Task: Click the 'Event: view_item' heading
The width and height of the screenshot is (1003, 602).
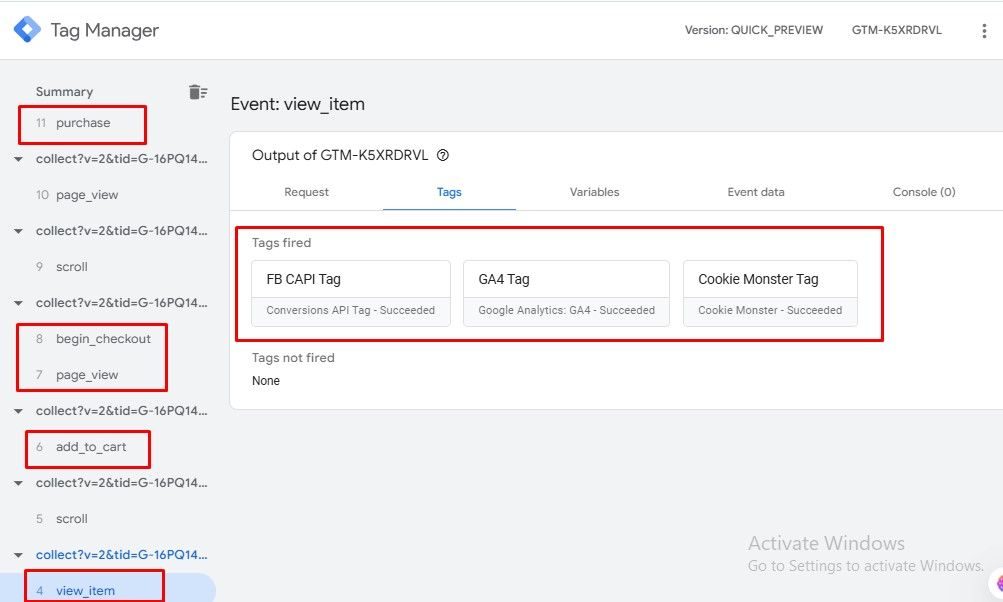Action: 297,104
